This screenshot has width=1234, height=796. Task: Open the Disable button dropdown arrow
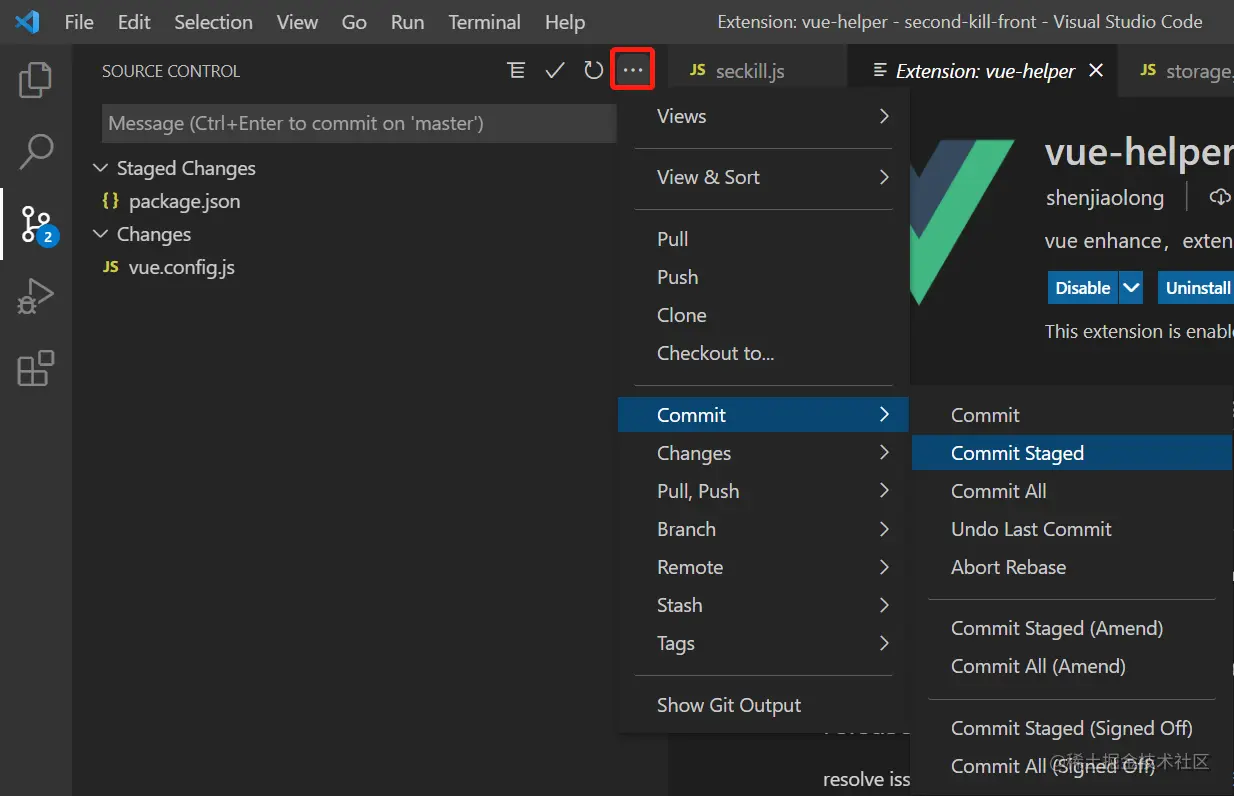coord(1131,288)
